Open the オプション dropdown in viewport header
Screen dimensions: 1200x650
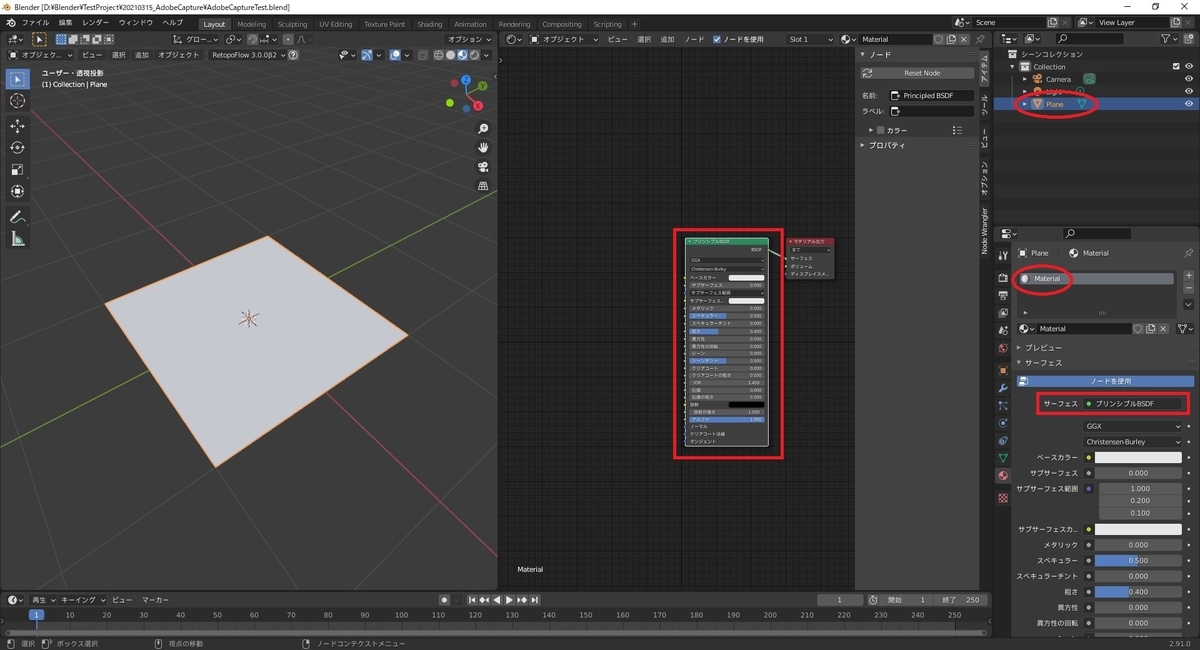pos(468,39)
